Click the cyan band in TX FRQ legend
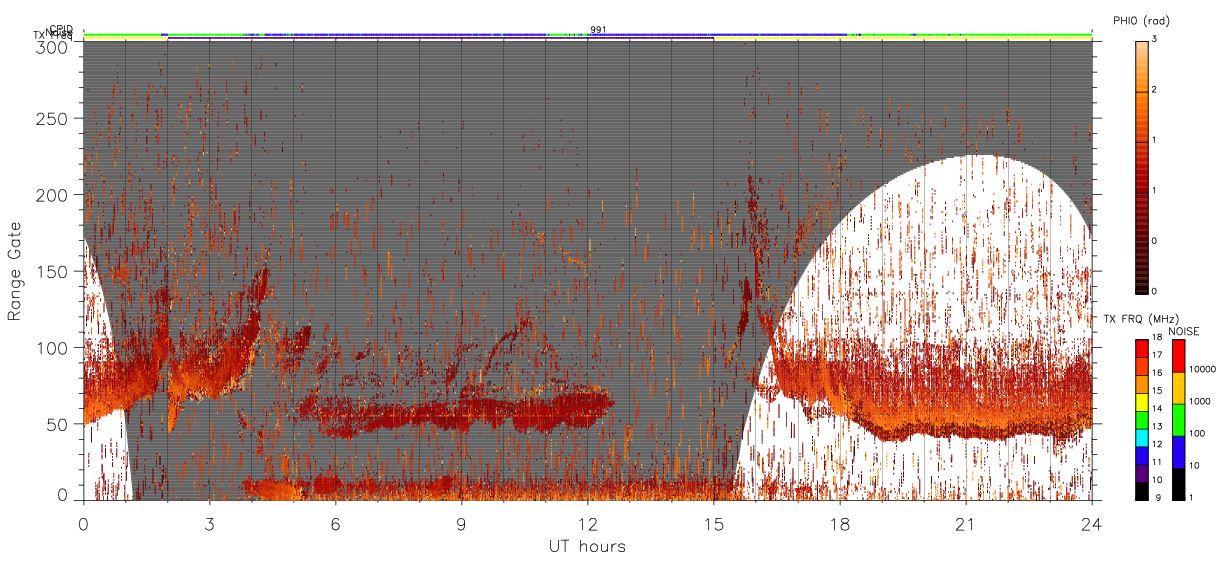Screen dimensions: 1228x567 point(1142,438)
